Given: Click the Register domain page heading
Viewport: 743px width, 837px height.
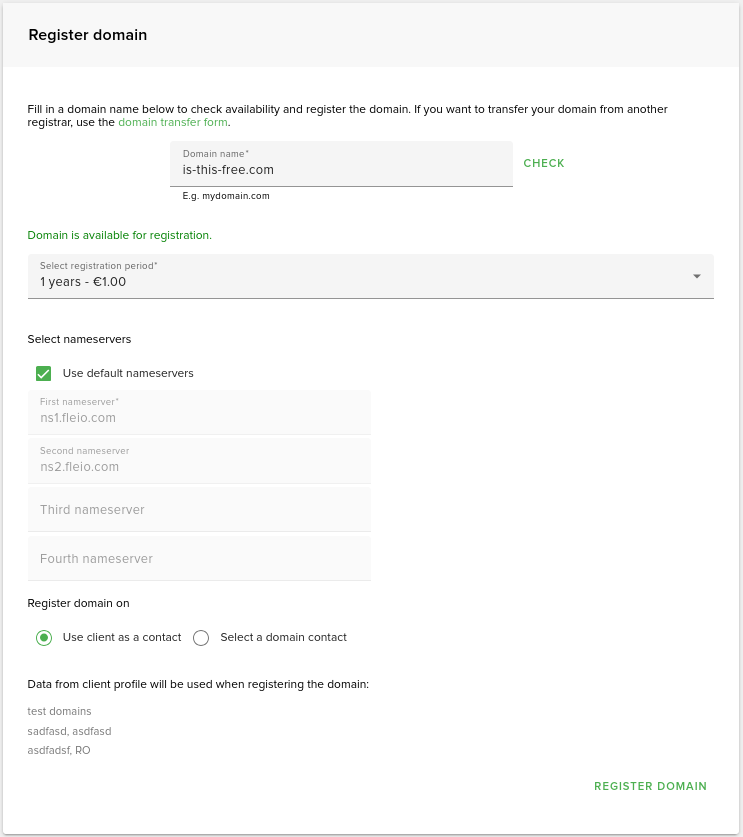Looking at the screenshot, I should [88, 35].
